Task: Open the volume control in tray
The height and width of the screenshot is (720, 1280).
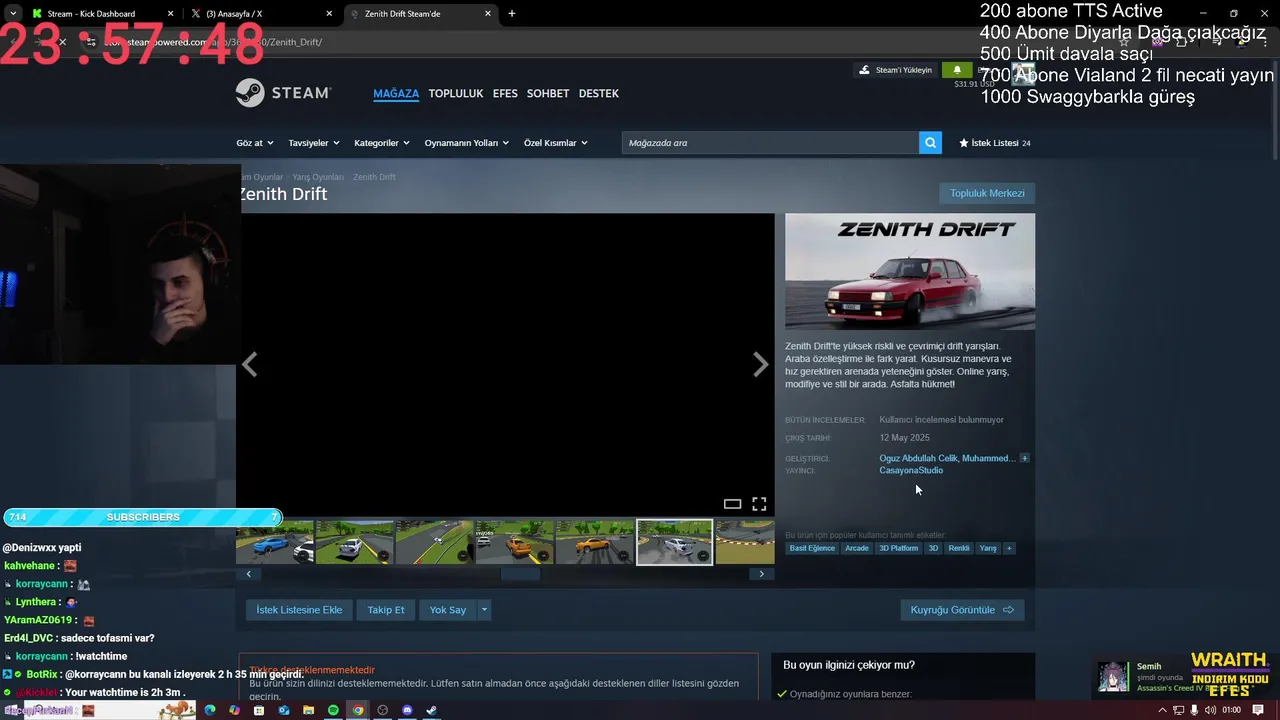Action: 1210,710
